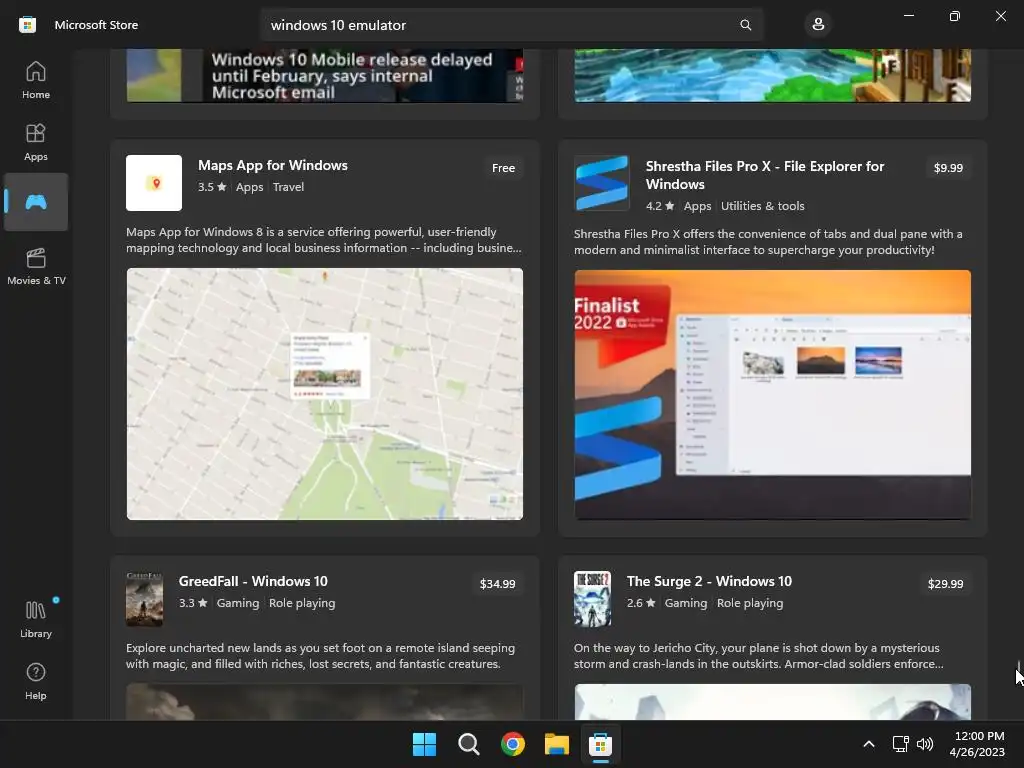Click the 4.2 star rating for Shrestha Files
This screenshot has height=768, width=1024.
click(x=660, y=206)
